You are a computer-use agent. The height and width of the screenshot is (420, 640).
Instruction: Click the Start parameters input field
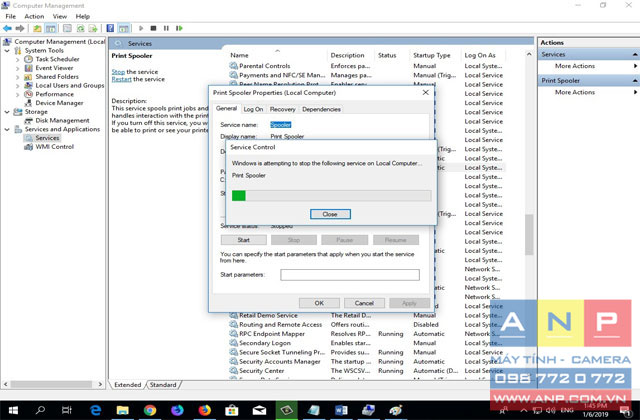point(350,275)
